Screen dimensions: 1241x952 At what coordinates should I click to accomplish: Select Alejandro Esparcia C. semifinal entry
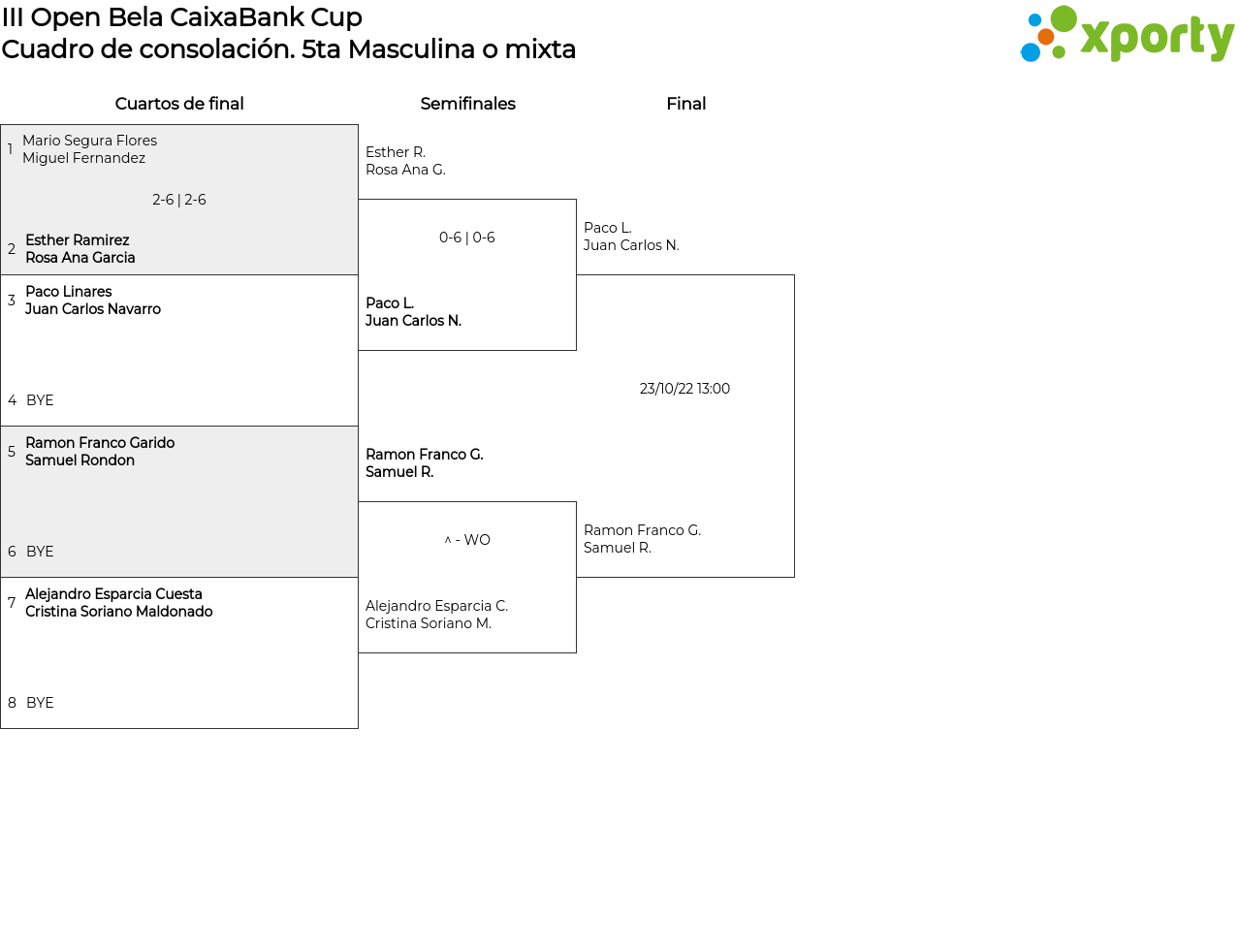click(x=436, y=615)
